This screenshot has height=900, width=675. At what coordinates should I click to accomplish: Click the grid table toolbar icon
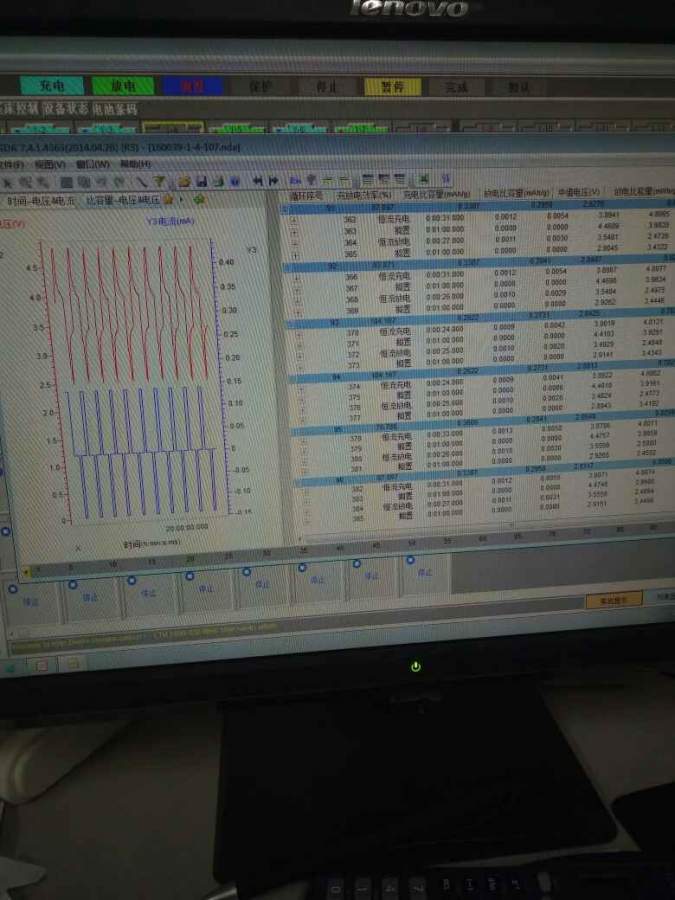pos(67,183)
